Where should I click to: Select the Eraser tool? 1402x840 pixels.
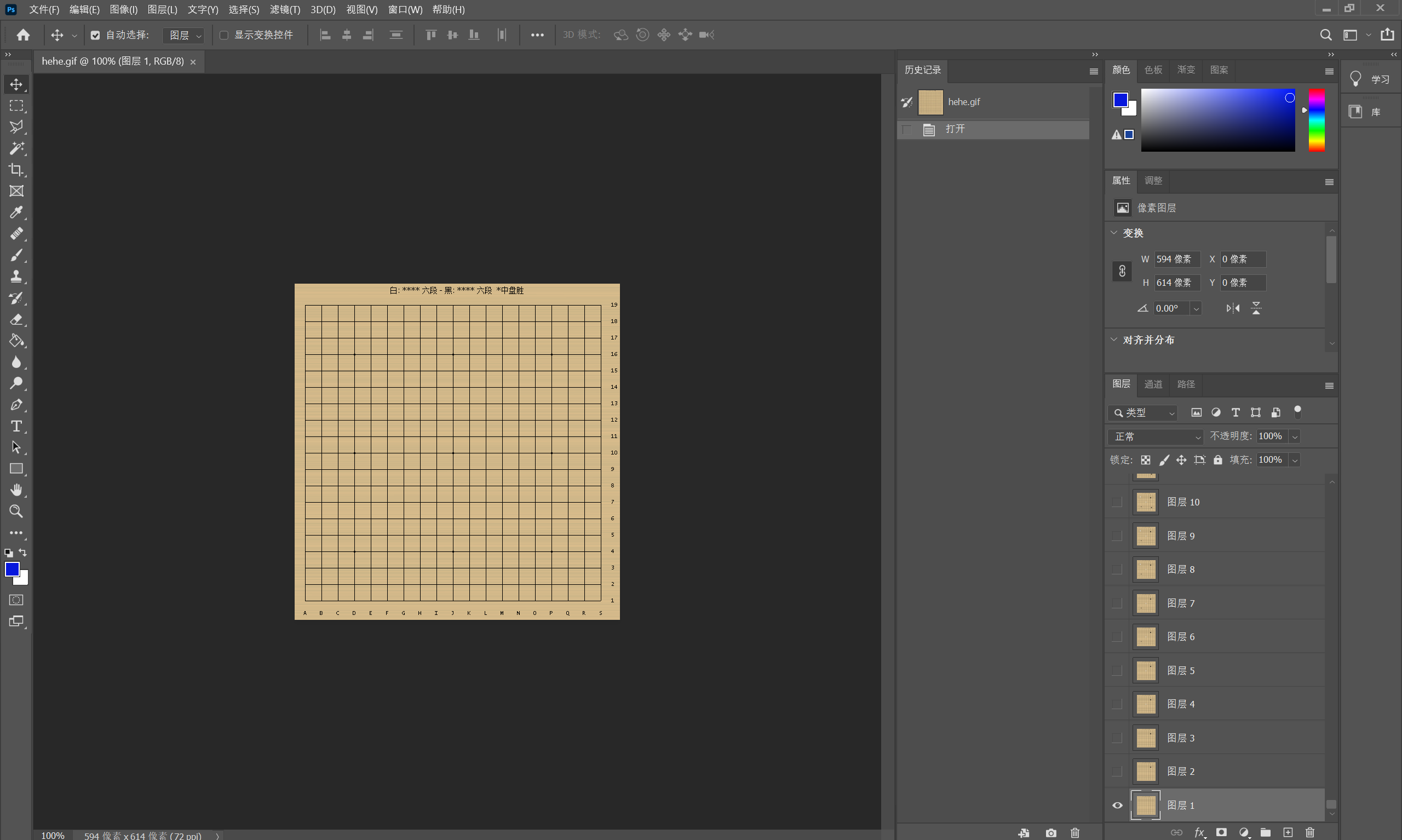click(x=16, y=319)
